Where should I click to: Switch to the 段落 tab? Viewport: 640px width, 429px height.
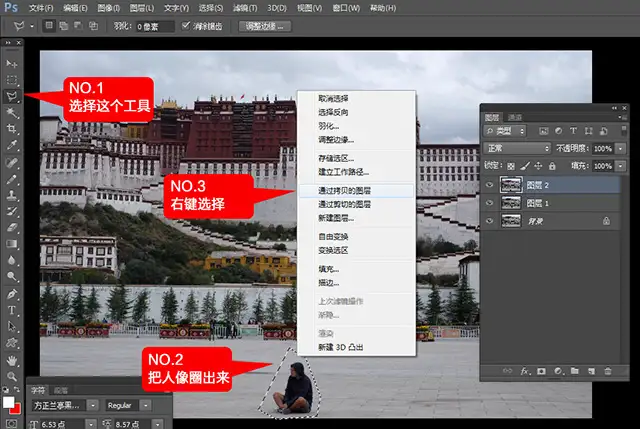click(61, 391)
